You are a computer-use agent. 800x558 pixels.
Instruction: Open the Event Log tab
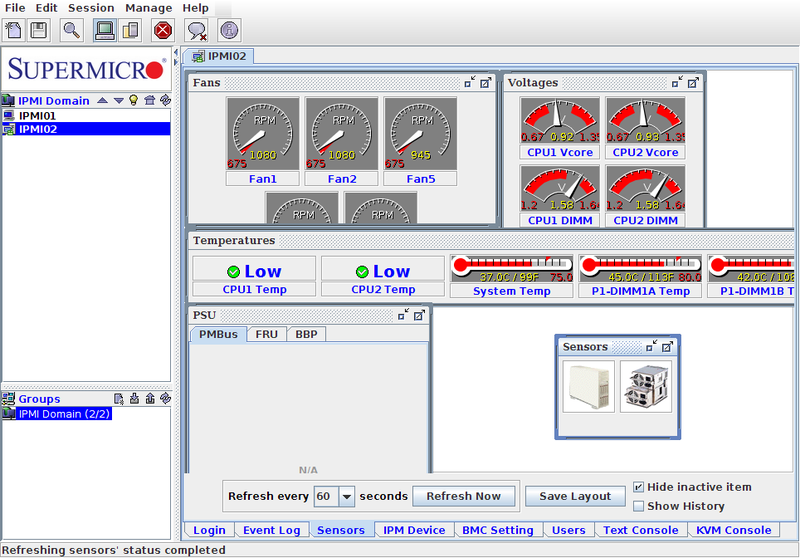(x=271, y=530)
